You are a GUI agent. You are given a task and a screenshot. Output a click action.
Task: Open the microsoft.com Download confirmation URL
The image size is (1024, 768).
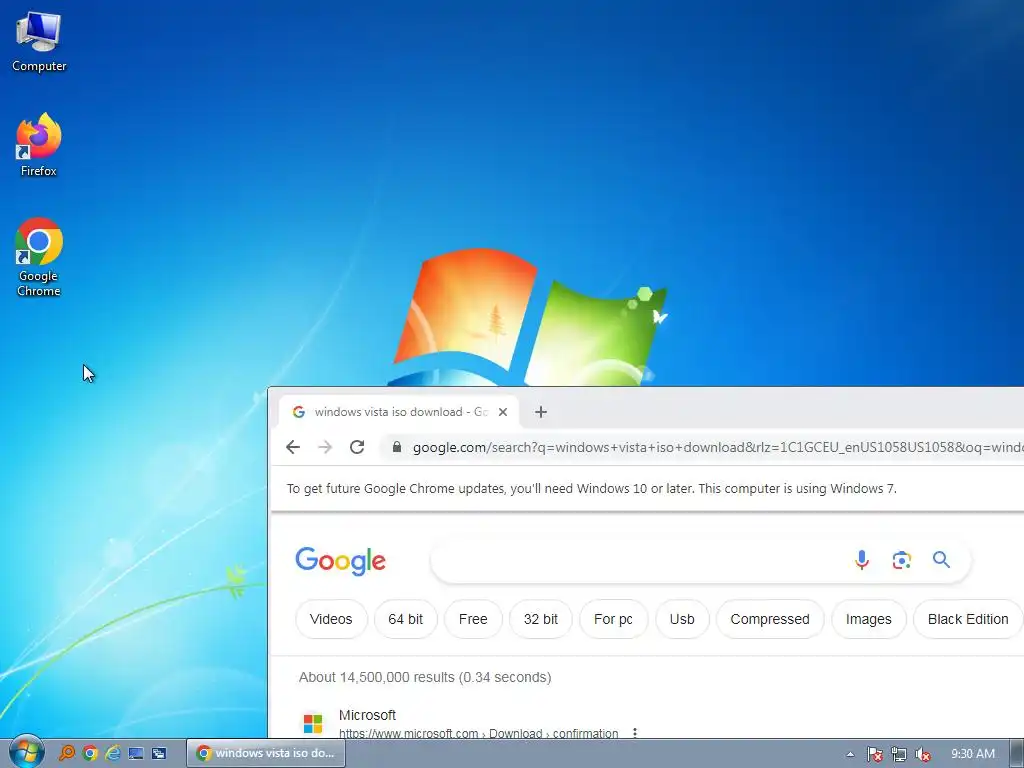pos(478,733)
